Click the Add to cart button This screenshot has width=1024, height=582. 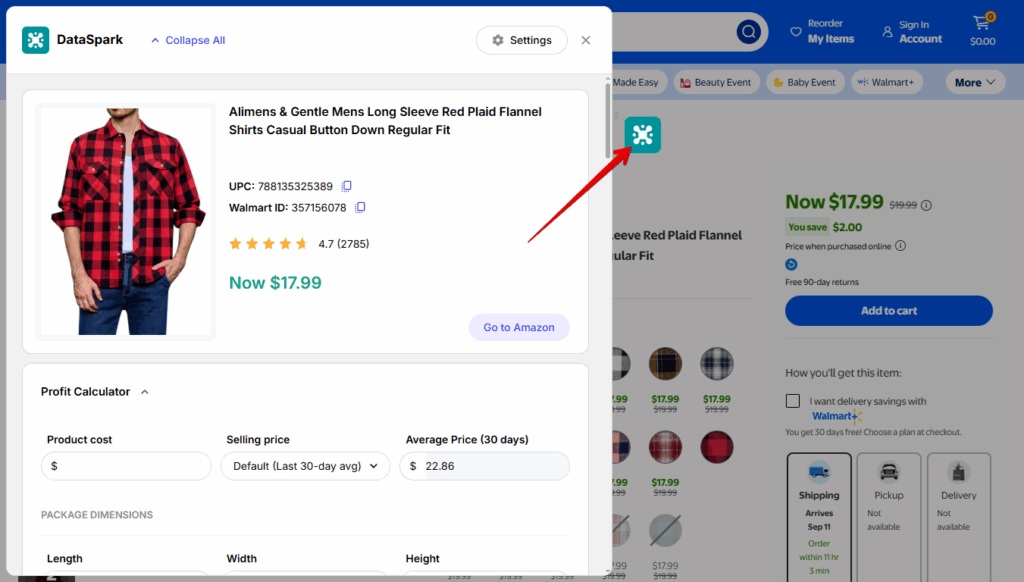889,311
